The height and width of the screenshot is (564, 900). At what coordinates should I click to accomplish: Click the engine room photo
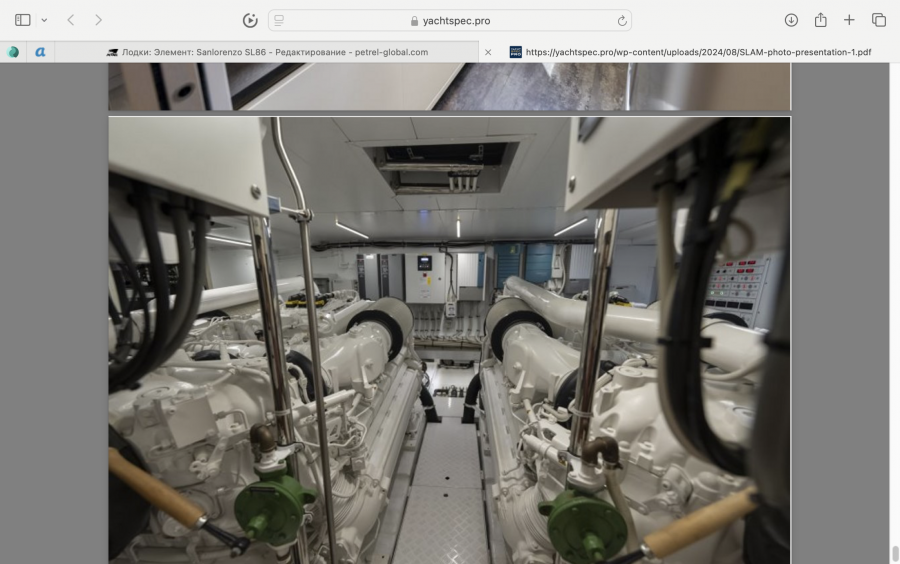[449, 340]
